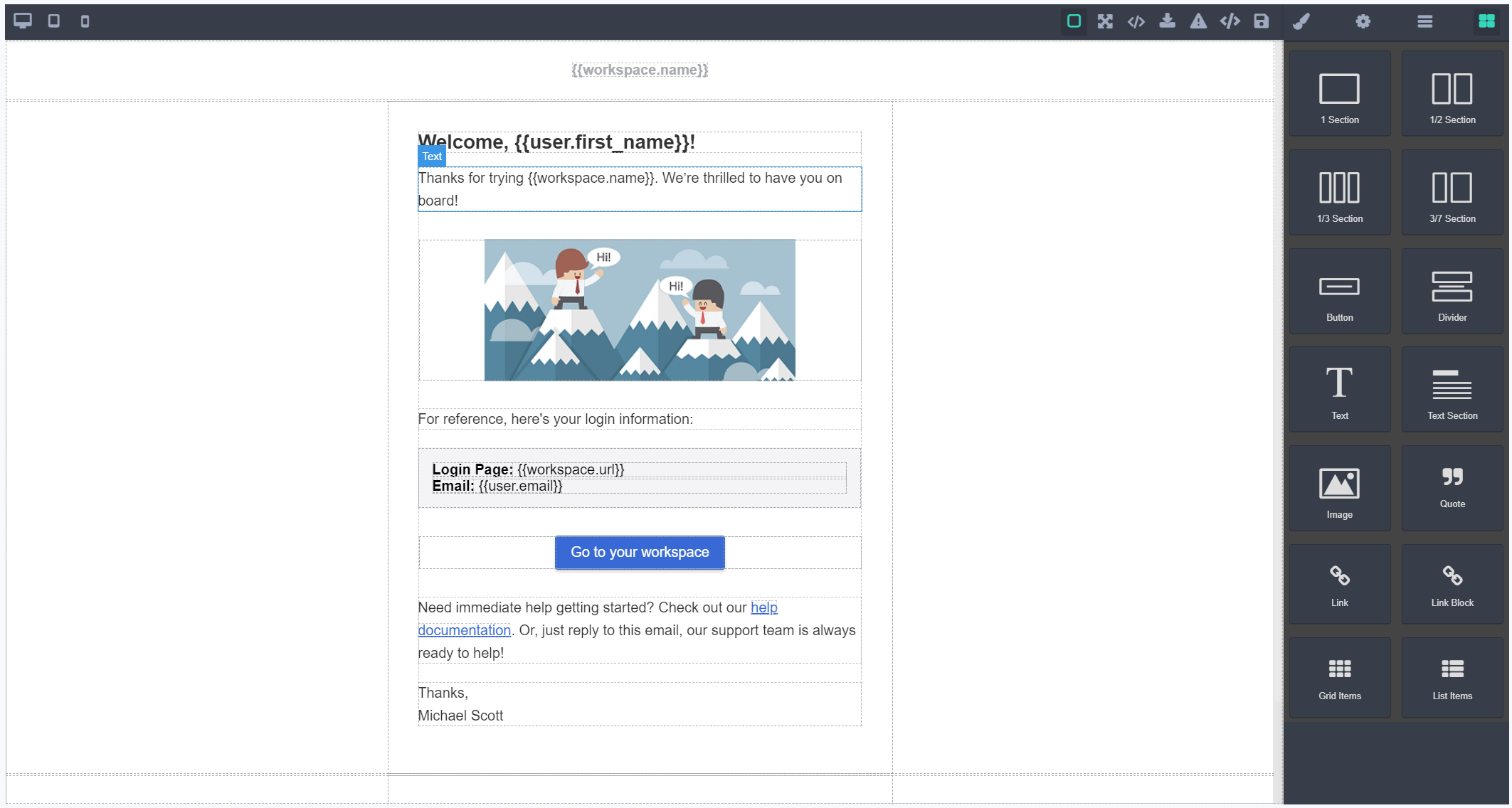This screenshot has height=808, width=1512.
Task: Open the second code editor icon
Action: (x=1230, y=21)
